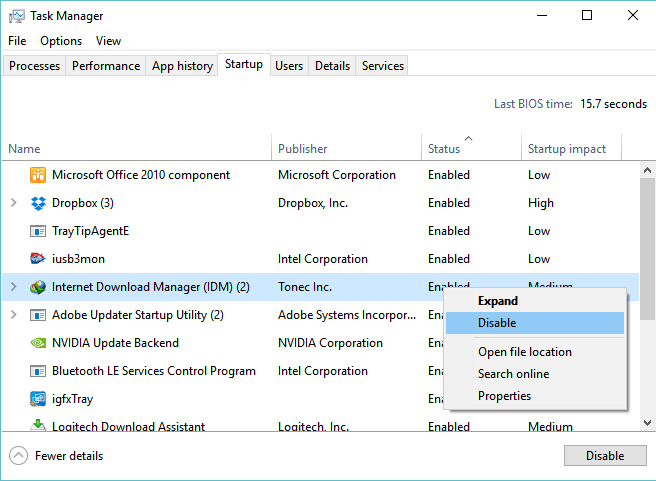Click the Bluetooth LE Services icon
Image resolution: width=656 pixels, height=481 pixels.
[38, 371]
